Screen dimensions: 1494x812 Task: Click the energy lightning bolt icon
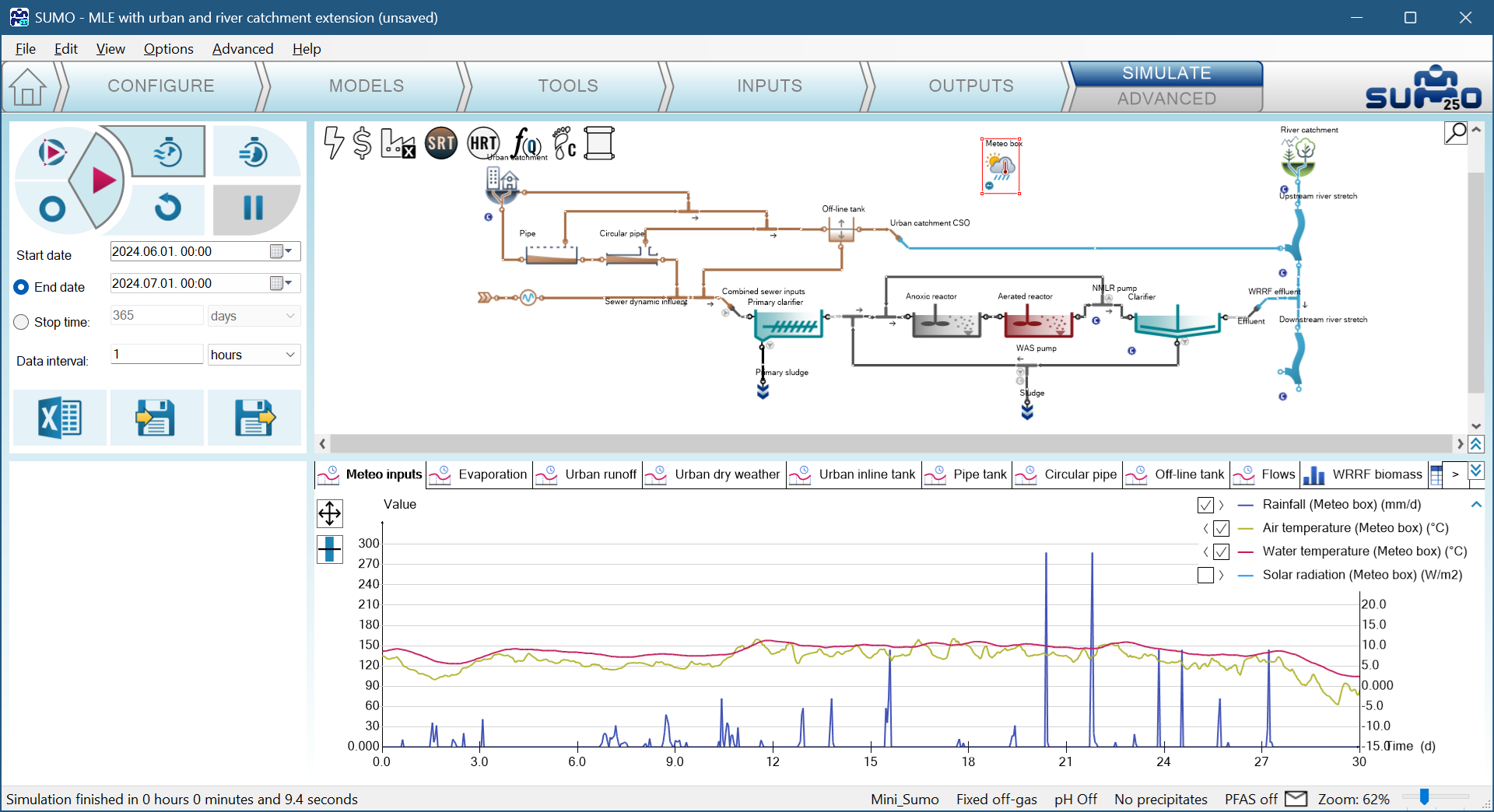pyautogui.click(x=333, y=143)
